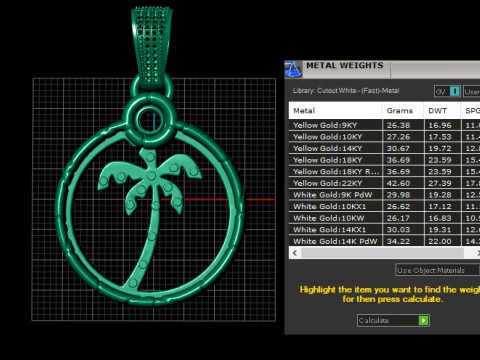
Task: Toggle the G/ units switch
Action: click(x=447, y=92)
